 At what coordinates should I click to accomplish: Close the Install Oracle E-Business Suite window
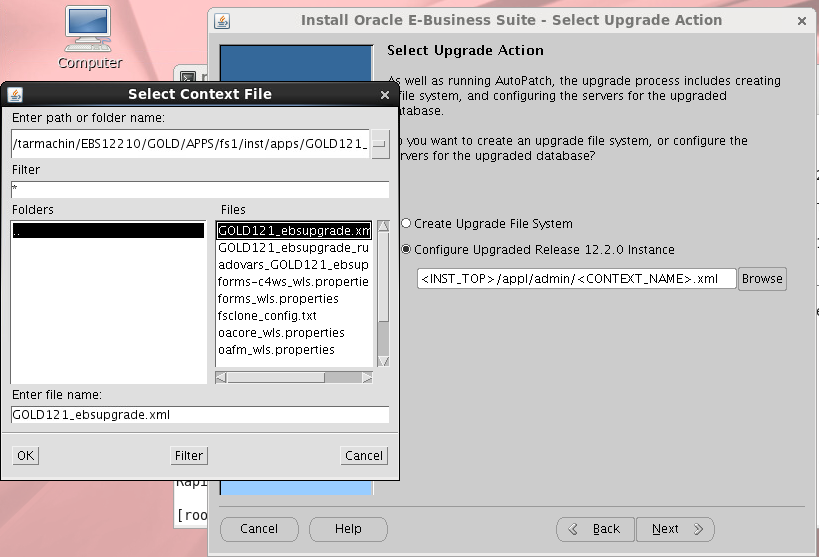point(802,21)
